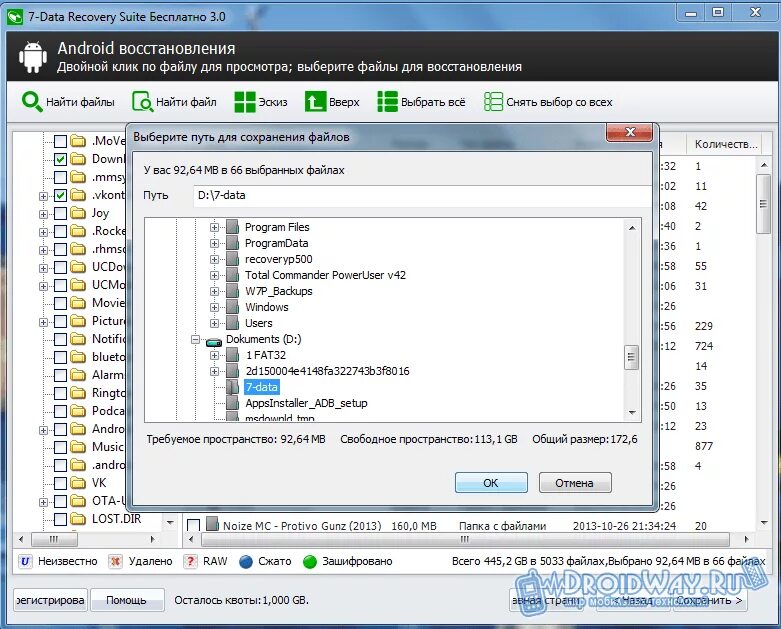781x629 pixels.
Task: Click the folder tree scroll-down arrow
Action: point(632,413)
